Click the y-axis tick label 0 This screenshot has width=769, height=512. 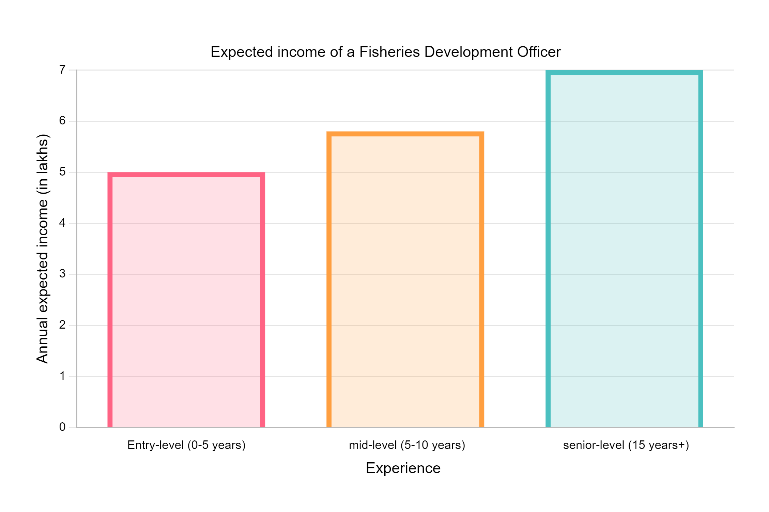(x=62, y=428)
